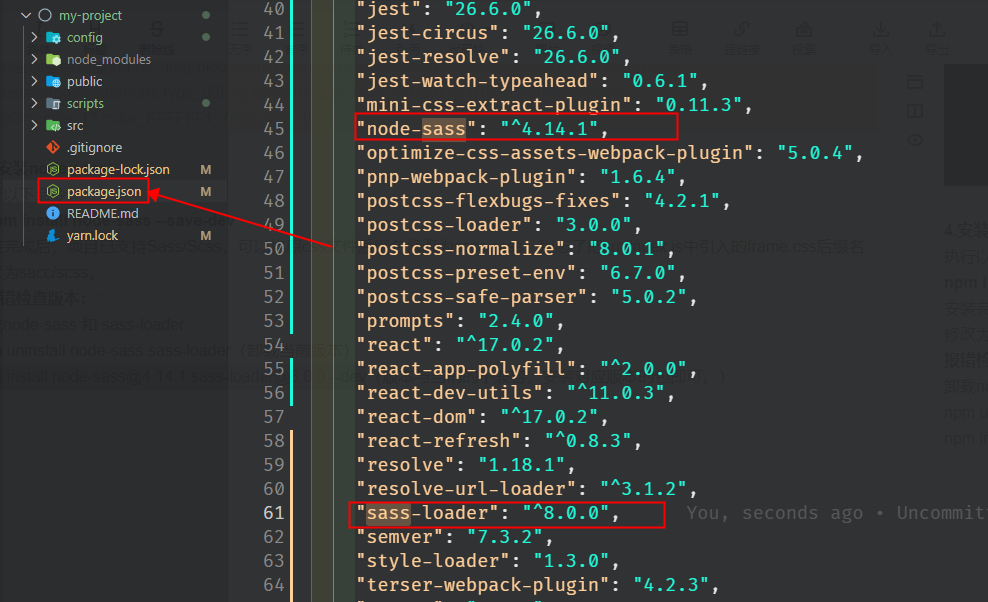Click the modified dot next to my-project
Viewport: 988px width, 602px height.
point(205,15)
